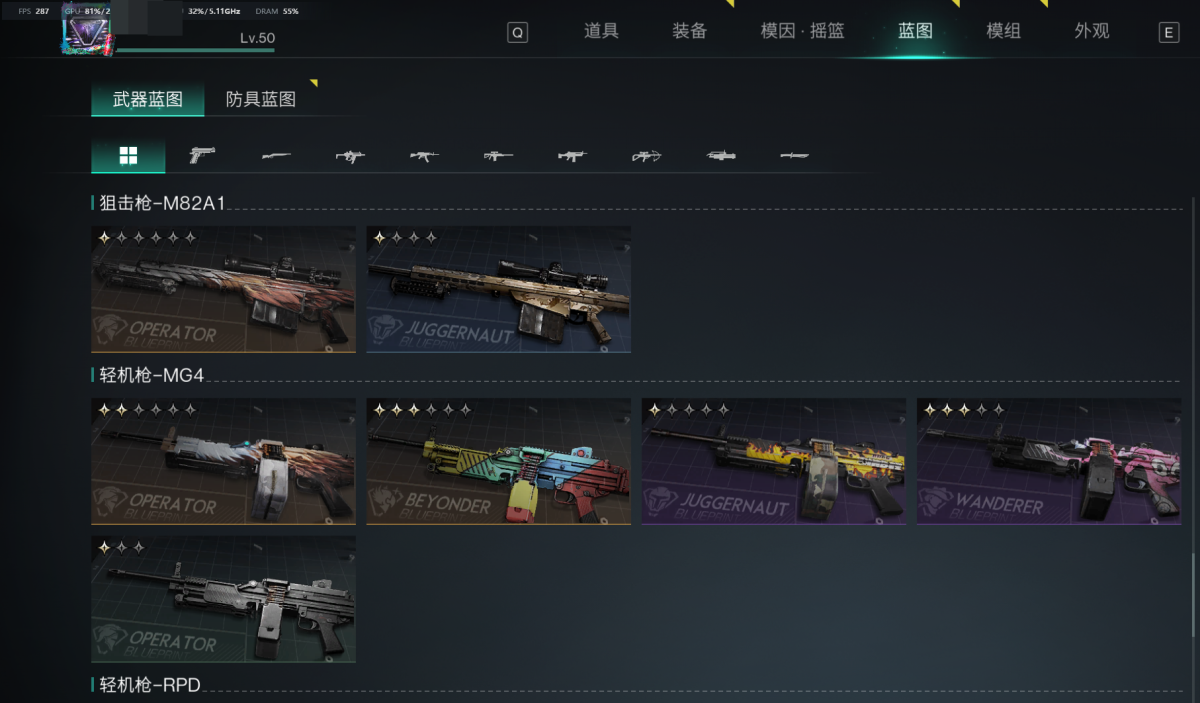Filter blueprints by the assault rifle icon
The height and width of the screenshot is (703, 1200).
(x=424, y=155)
